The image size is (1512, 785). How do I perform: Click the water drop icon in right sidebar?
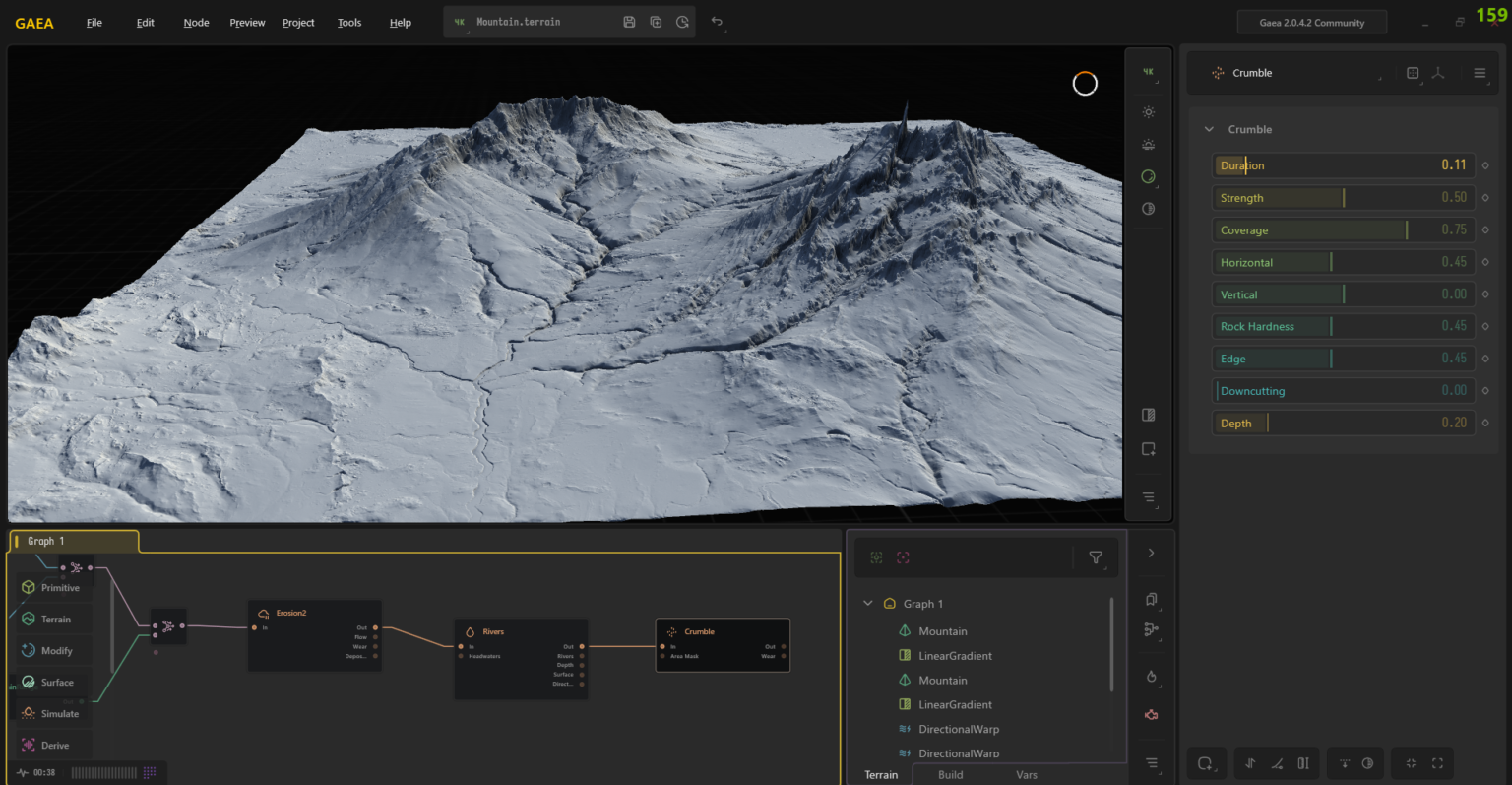tap(1151, 677)
